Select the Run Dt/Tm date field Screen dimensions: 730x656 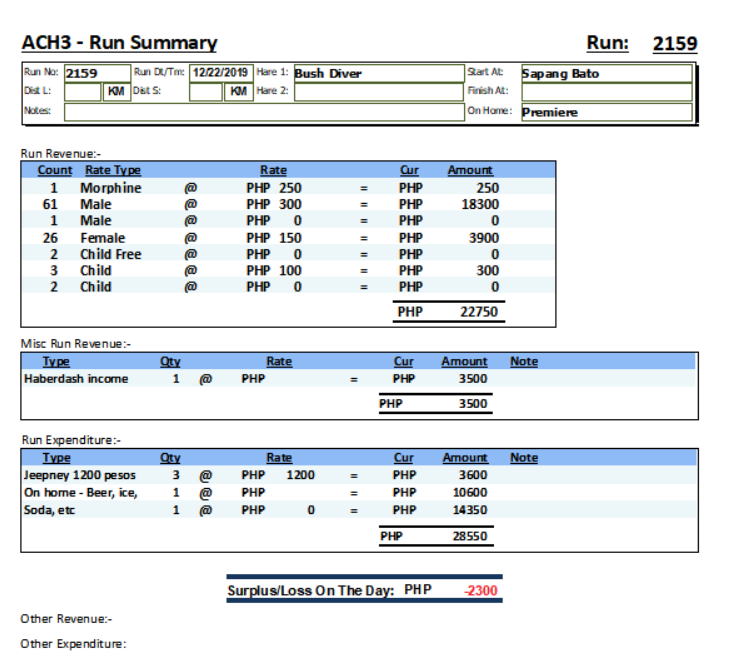tap(221, 73)
